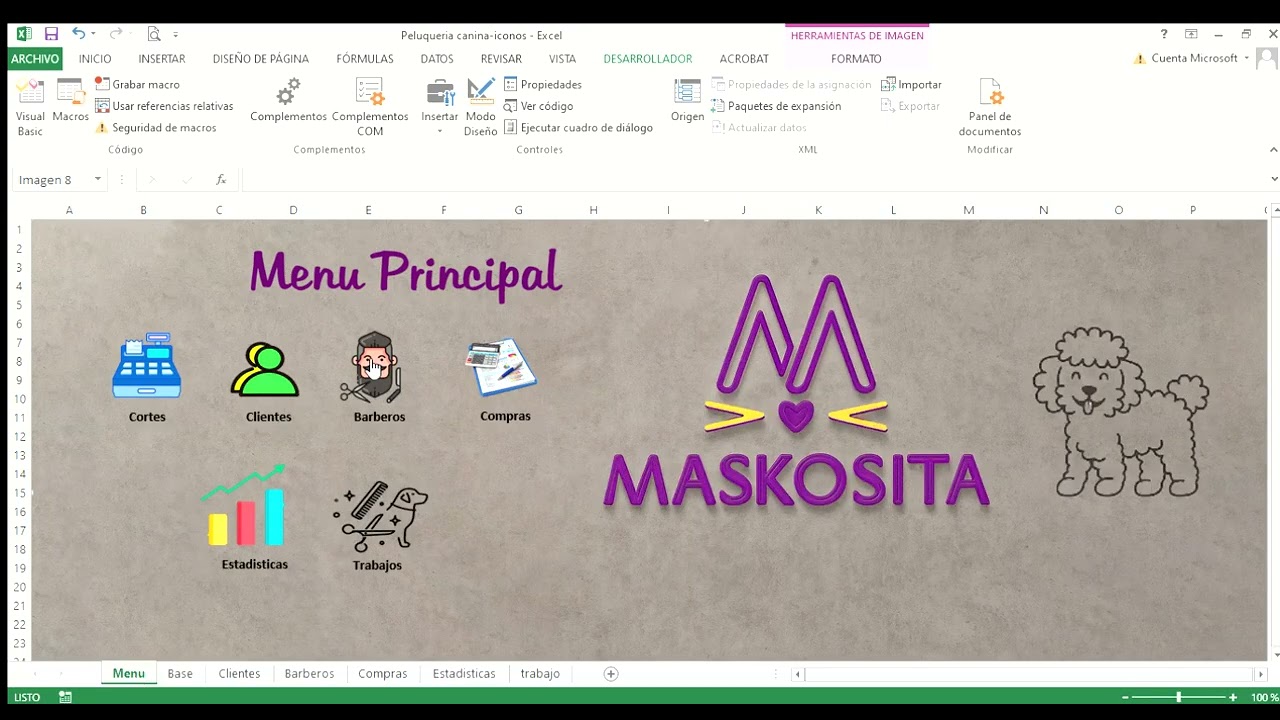The width and height of the screenshot is (1280, 720).
Task: Switch to the DATOS ribbon tab
Action: (x=437, y=59)
